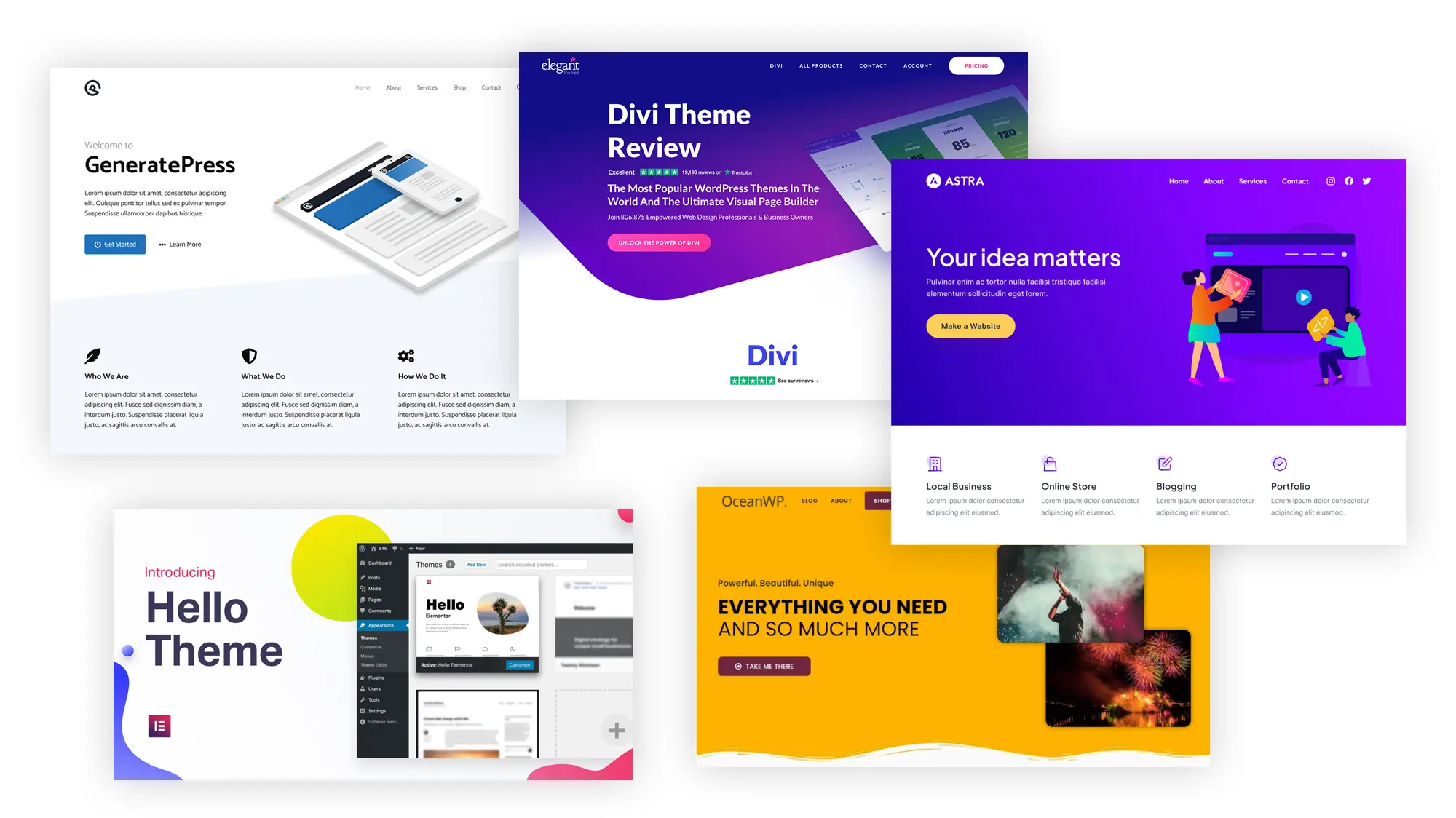Click Make a Website button on Astra
The image size is (1456, 818).
[x=969, y=325]
